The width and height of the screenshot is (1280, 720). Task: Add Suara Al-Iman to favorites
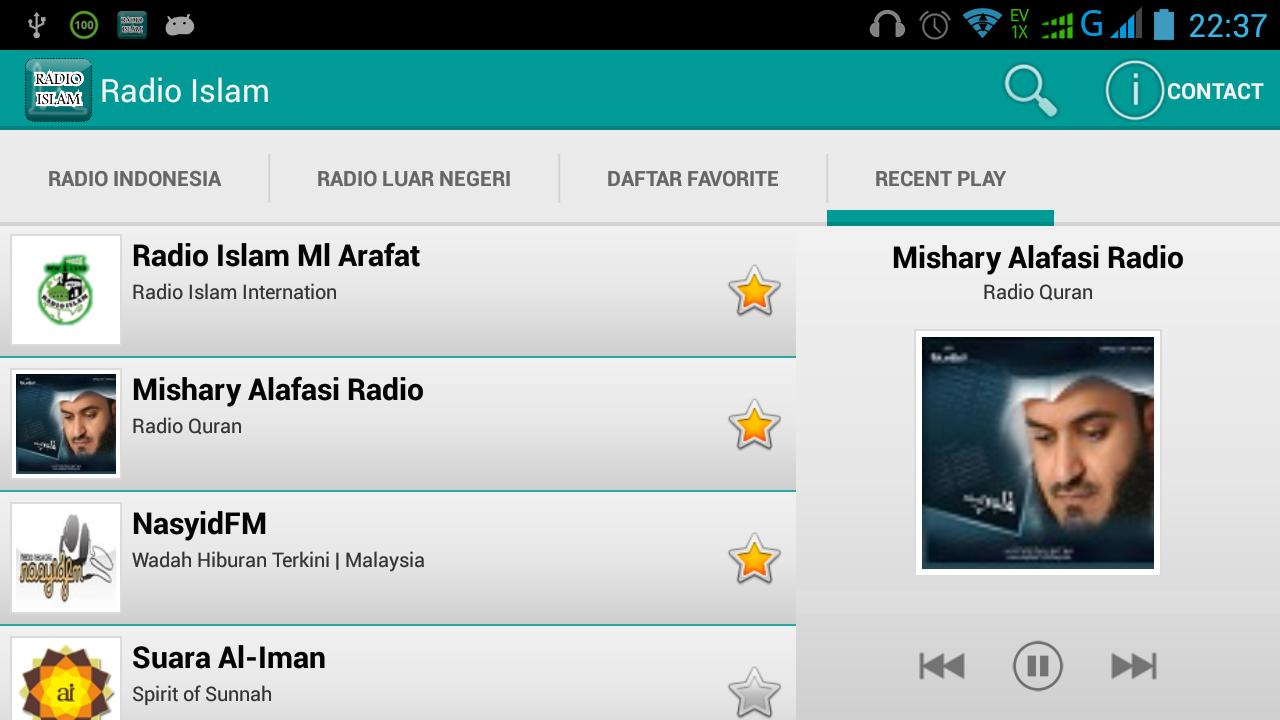[x=754, y=692]
